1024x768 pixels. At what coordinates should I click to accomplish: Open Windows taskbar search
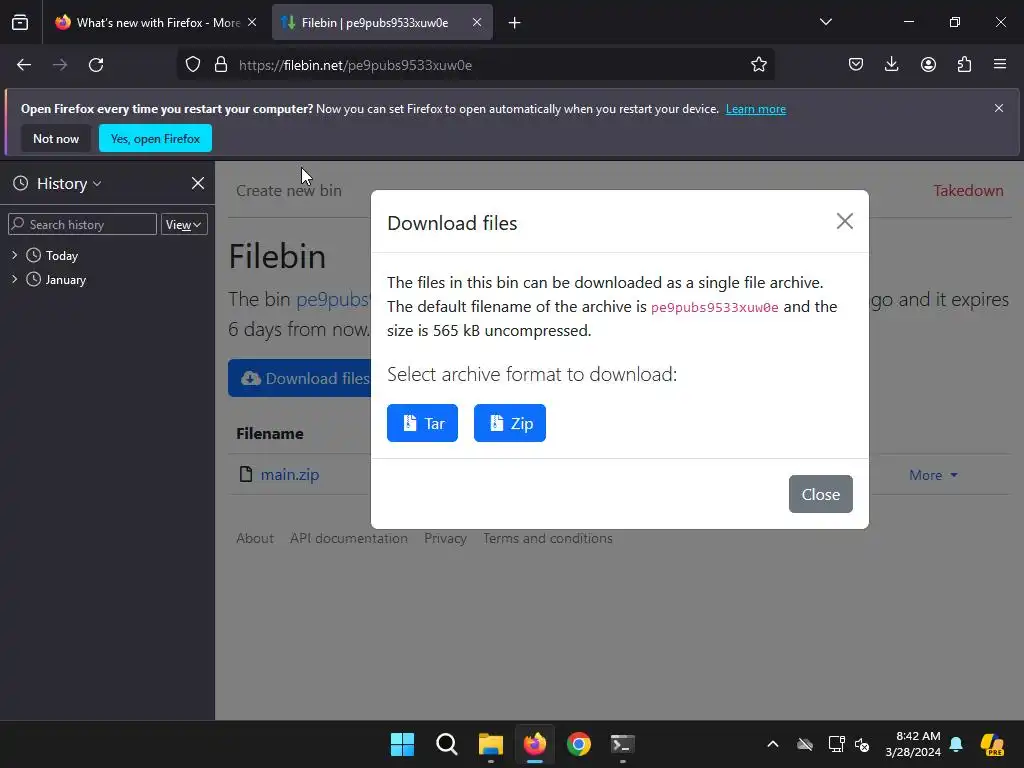click(447, 744)
